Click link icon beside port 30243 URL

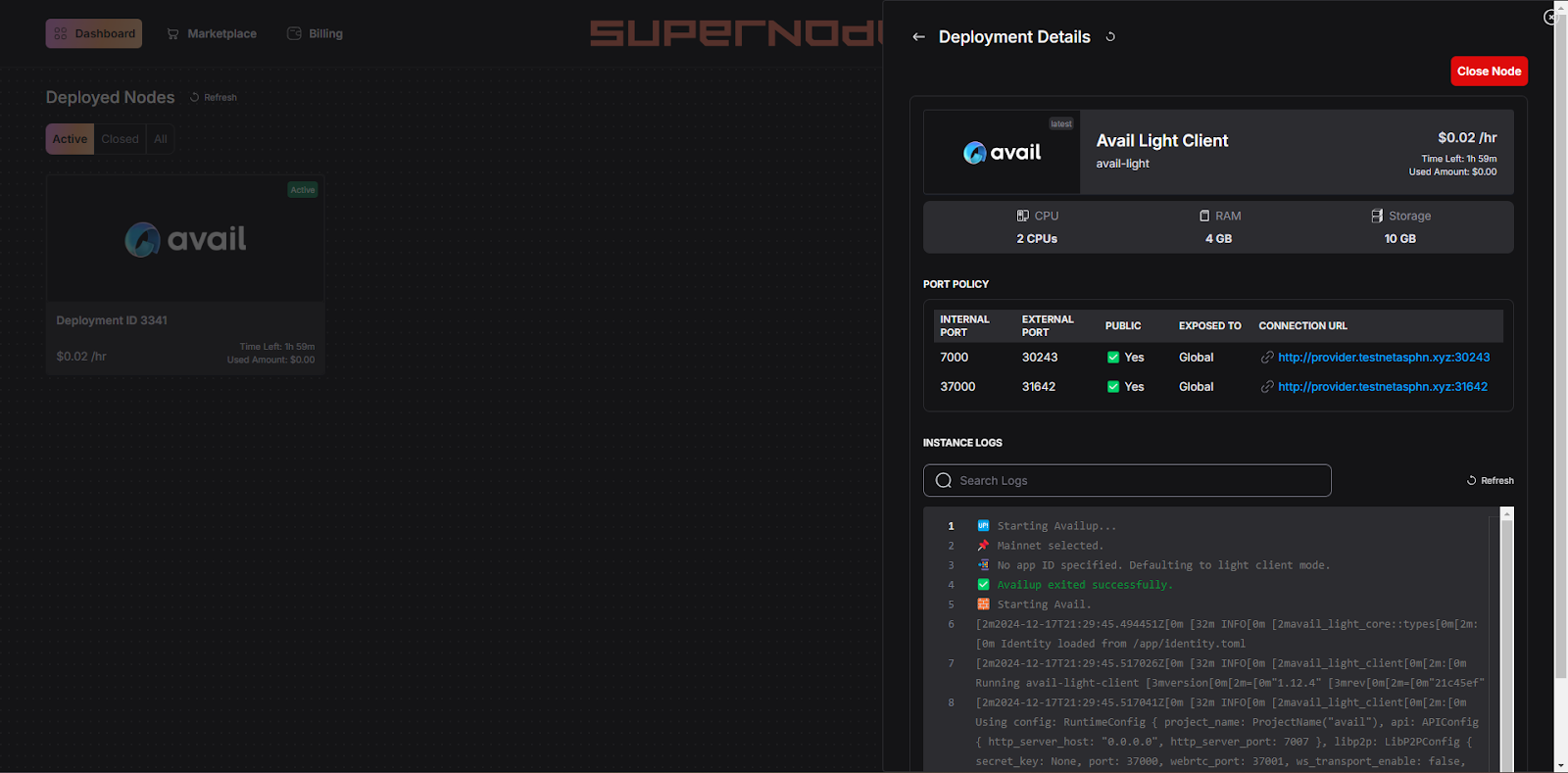coord(1267,358)
